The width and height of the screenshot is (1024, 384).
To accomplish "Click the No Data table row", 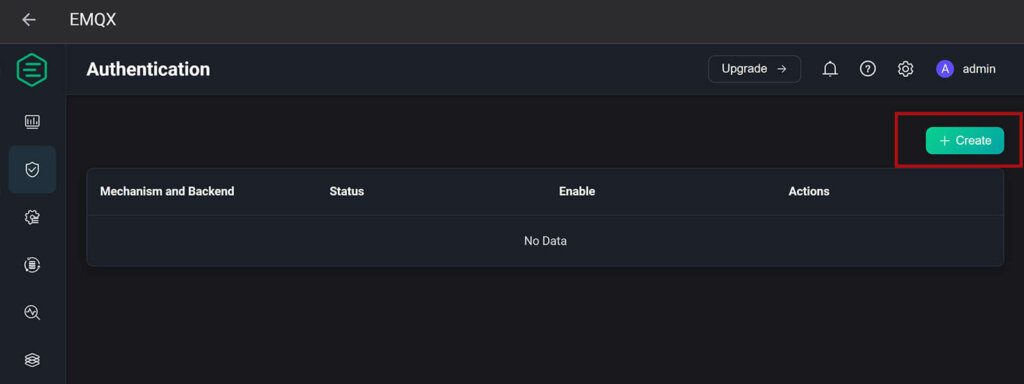I will (x=545, y=241).
